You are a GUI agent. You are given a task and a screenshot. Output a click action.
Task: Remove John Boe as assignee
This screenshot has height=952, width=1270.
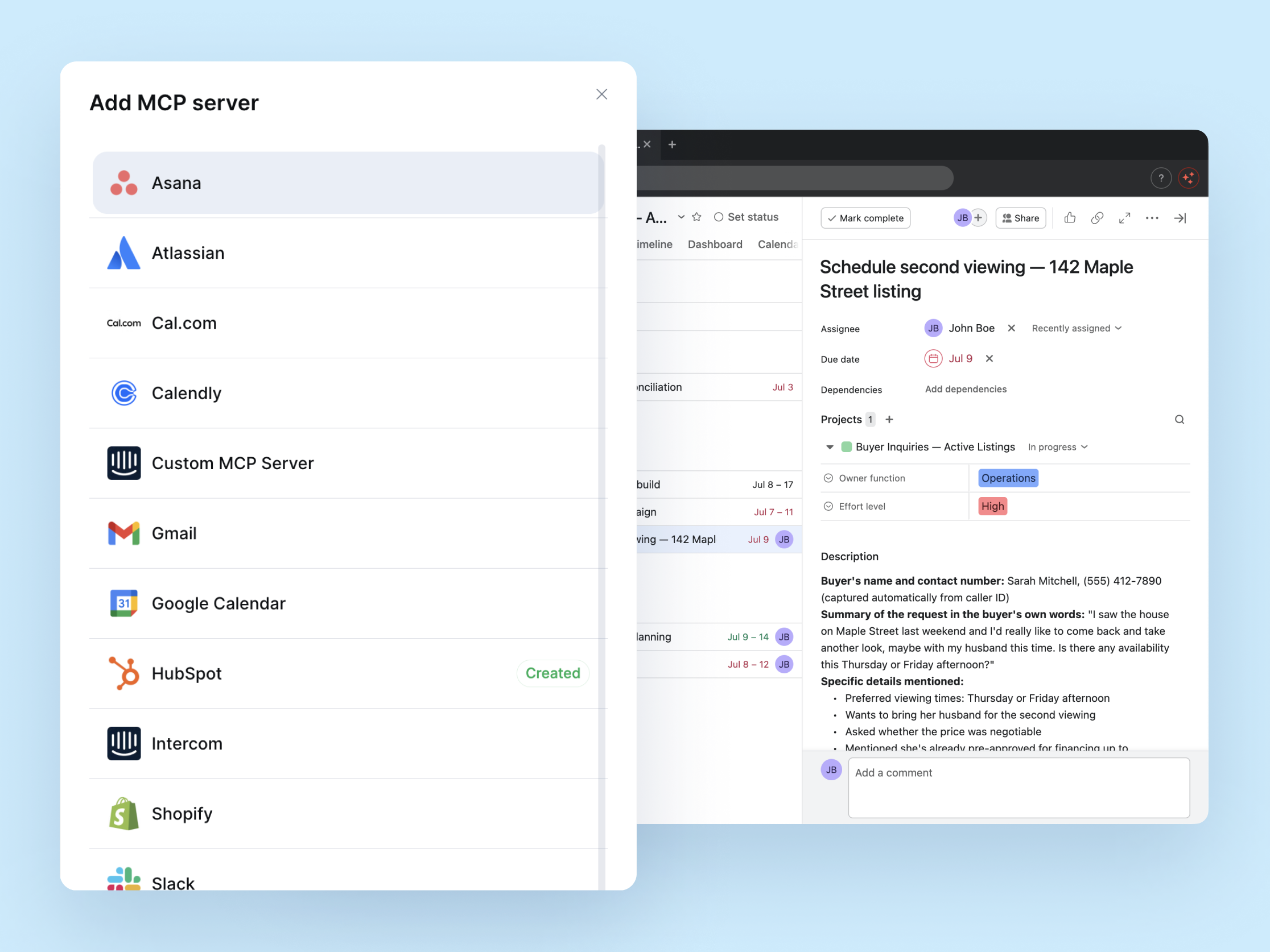(x=1011, y=328)
